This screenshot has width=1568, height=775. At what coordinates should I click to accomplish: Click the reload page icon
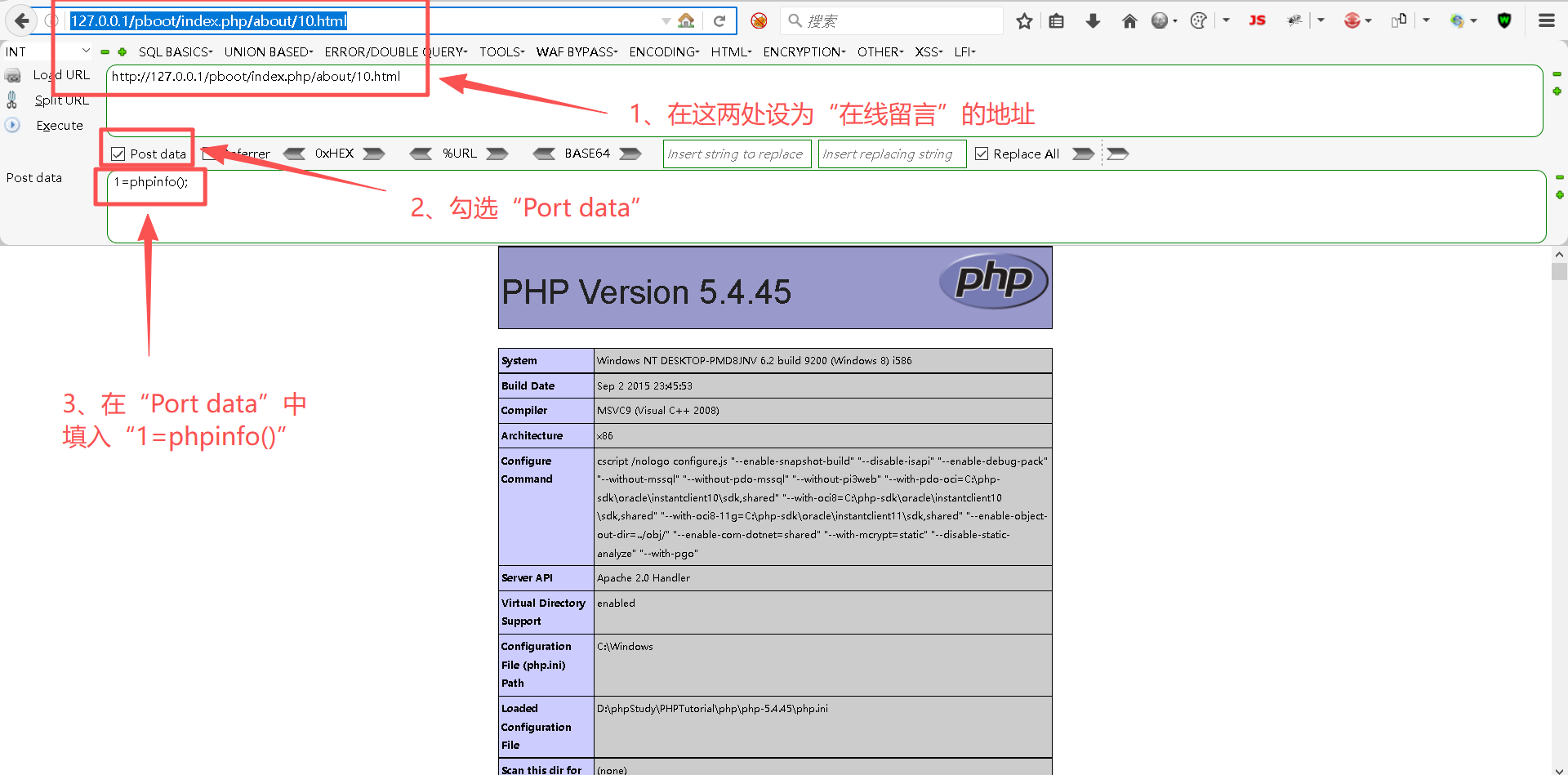pos(719,21)
